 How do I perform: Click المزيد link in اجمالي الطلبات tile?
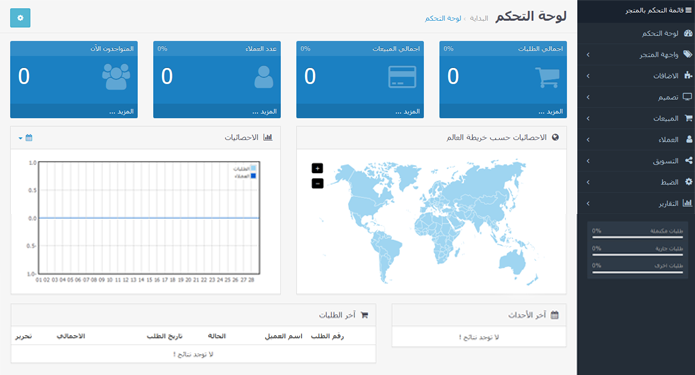pos(551,112)
